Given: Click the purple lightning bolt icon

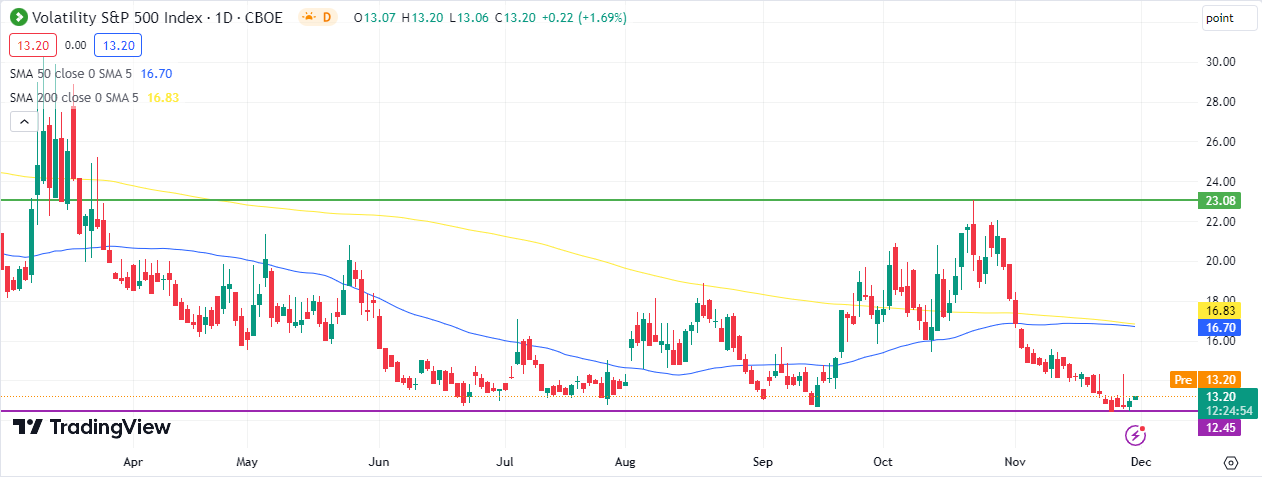Looking at the screenshot, I should [x=1135, y=434].
